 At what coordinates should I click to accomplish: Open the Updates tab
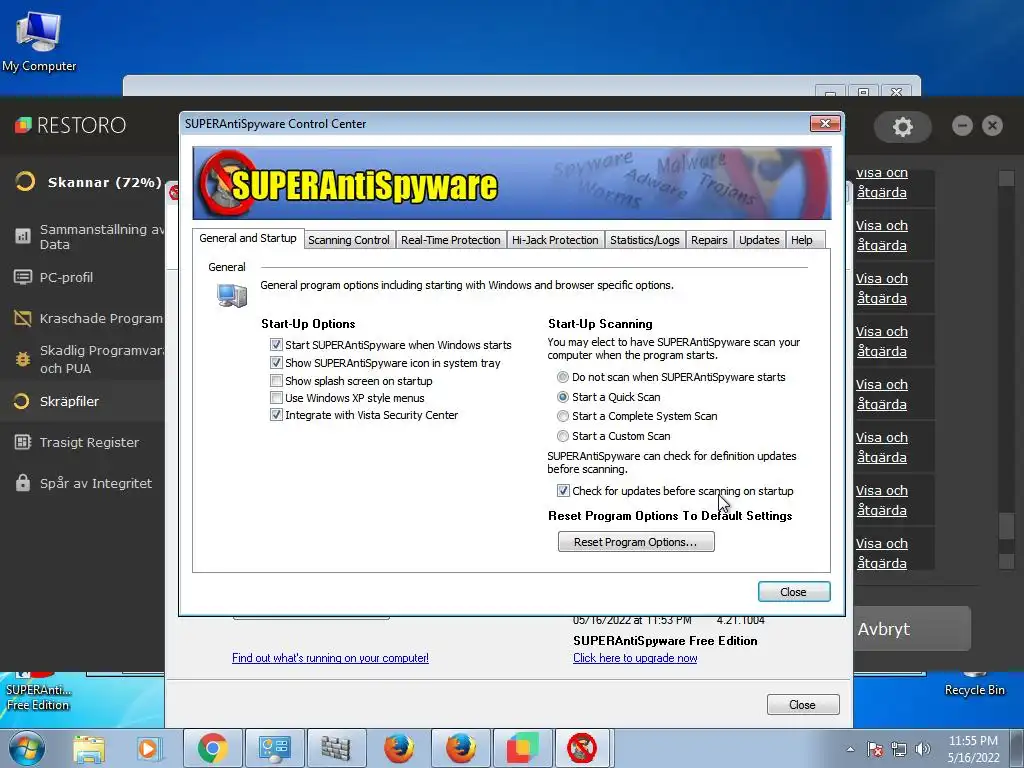coord(759,240)
